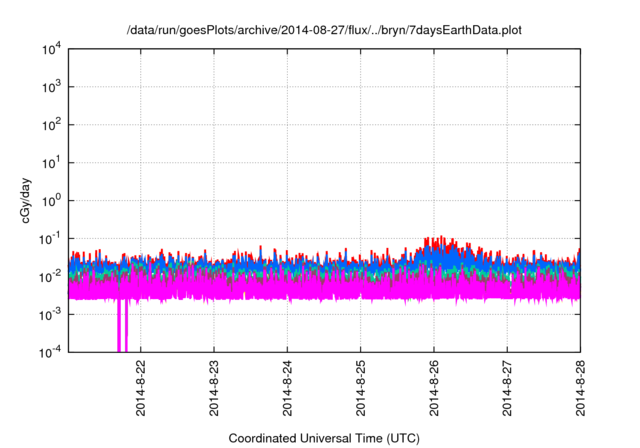Click the 10^0 y-axis tick label

pos(52,201)
